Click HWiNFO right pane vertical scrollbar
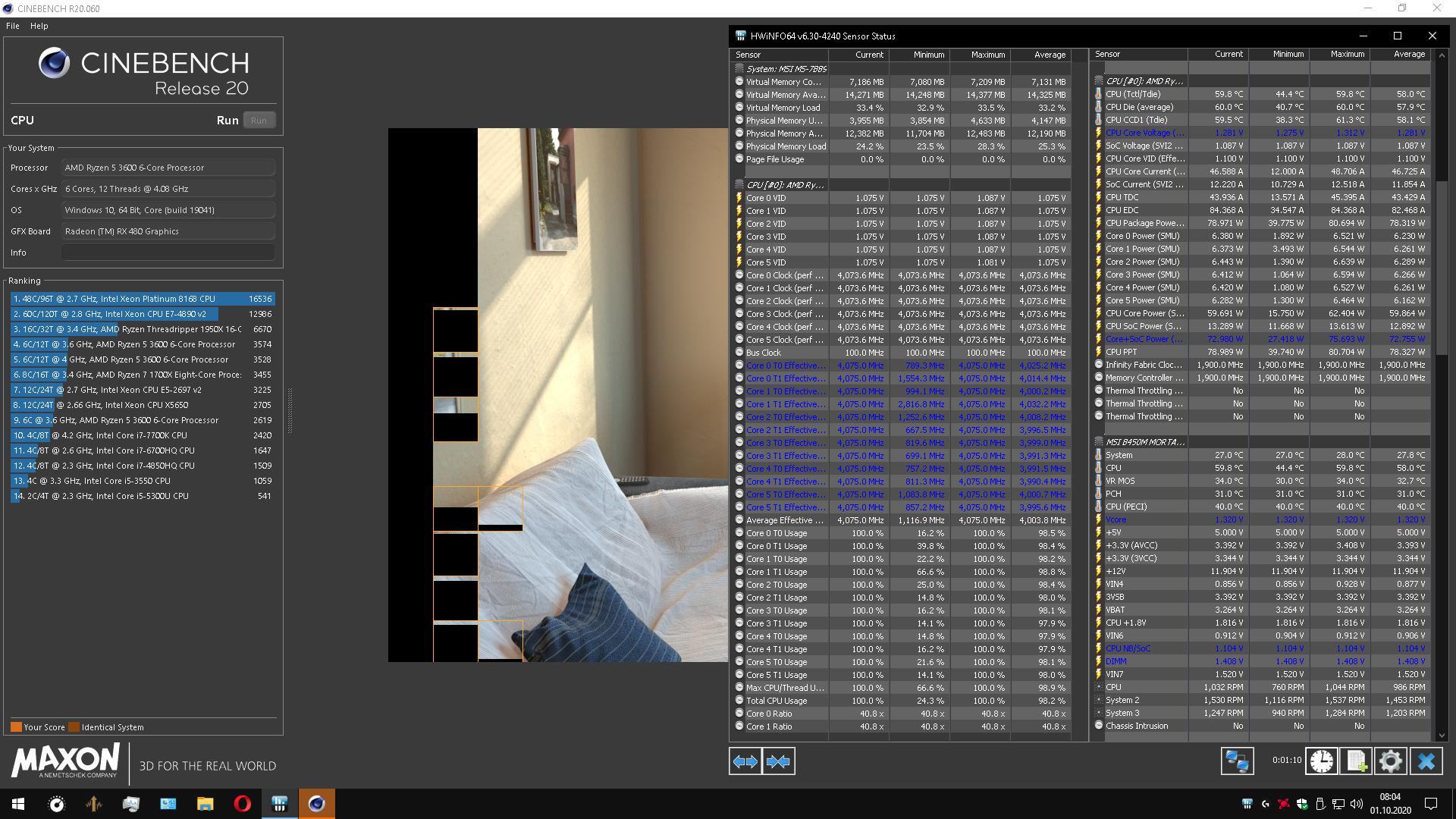The image size is (1456, 819). tap(1442, 269)
